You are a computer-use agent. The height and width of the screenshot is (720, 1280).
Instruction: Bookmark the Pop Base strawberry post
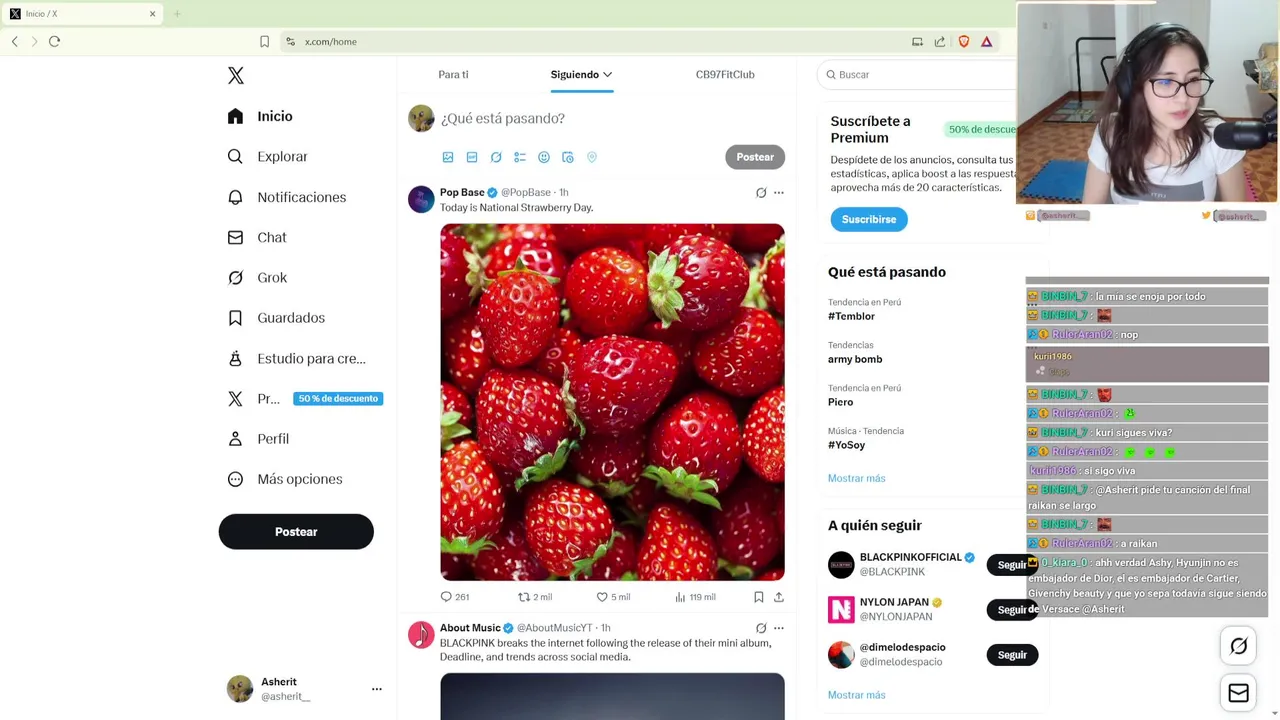(x=759, y=597)
